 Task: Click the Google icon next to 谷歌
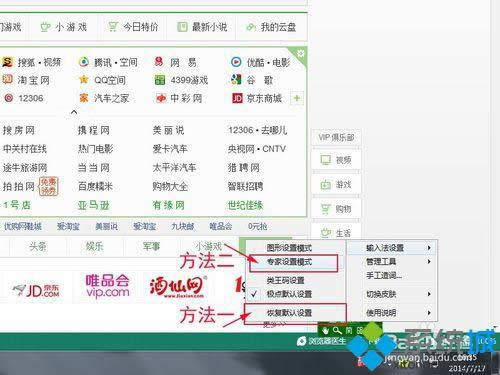tap(236, 79)
